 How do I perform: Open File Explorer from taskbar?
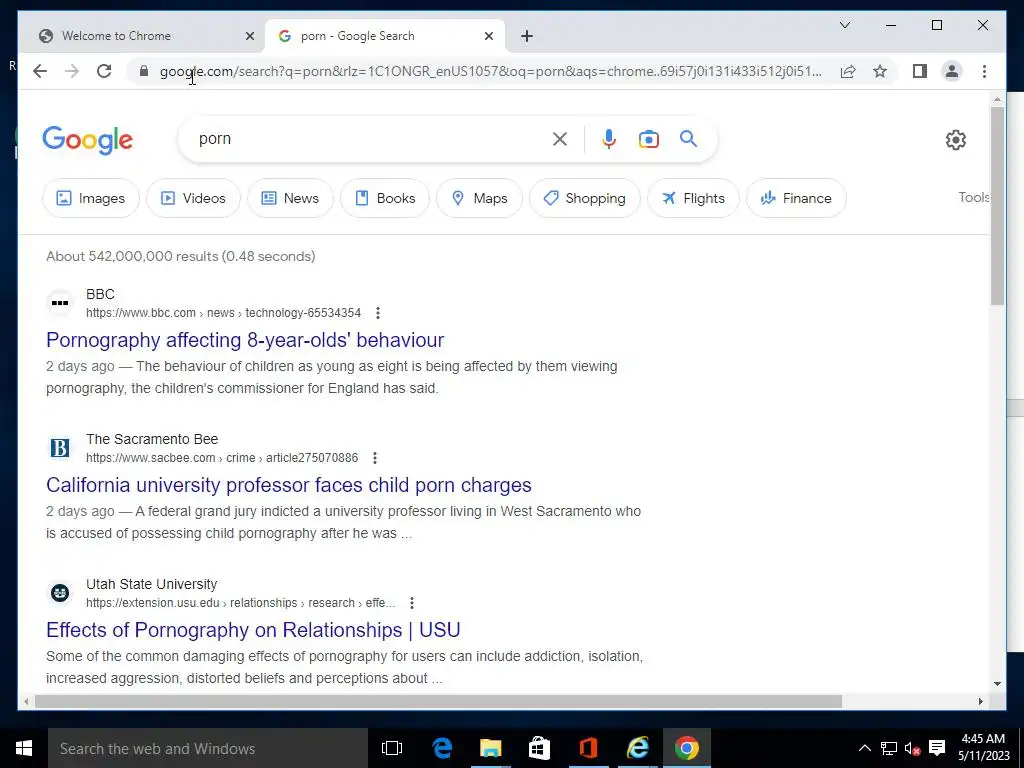pyautogui.click(x=490, y=748)
